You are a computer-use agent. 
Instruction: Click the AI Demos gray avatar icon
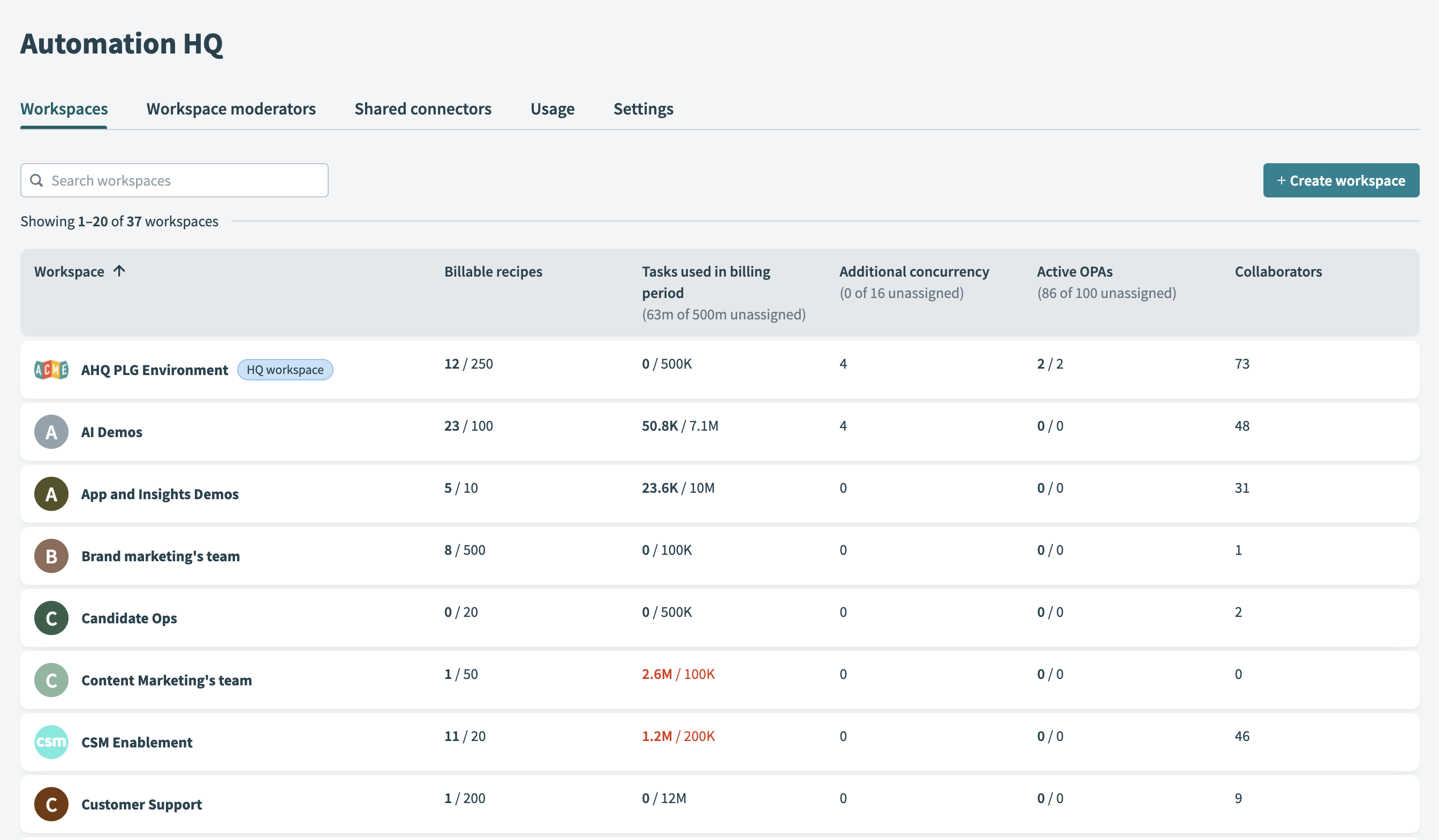click(x=51, y=432)
